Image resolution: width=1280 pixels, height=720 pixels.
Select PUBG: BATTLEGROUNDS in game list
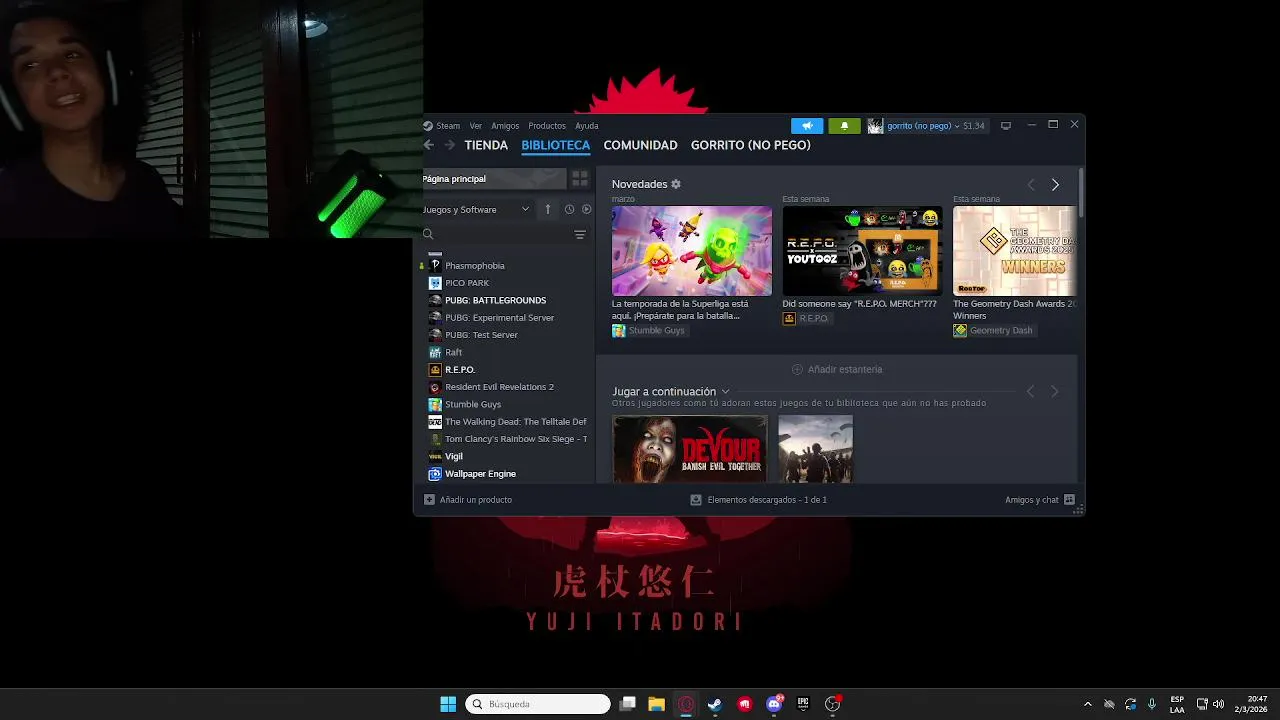click(x=496, y=300)
